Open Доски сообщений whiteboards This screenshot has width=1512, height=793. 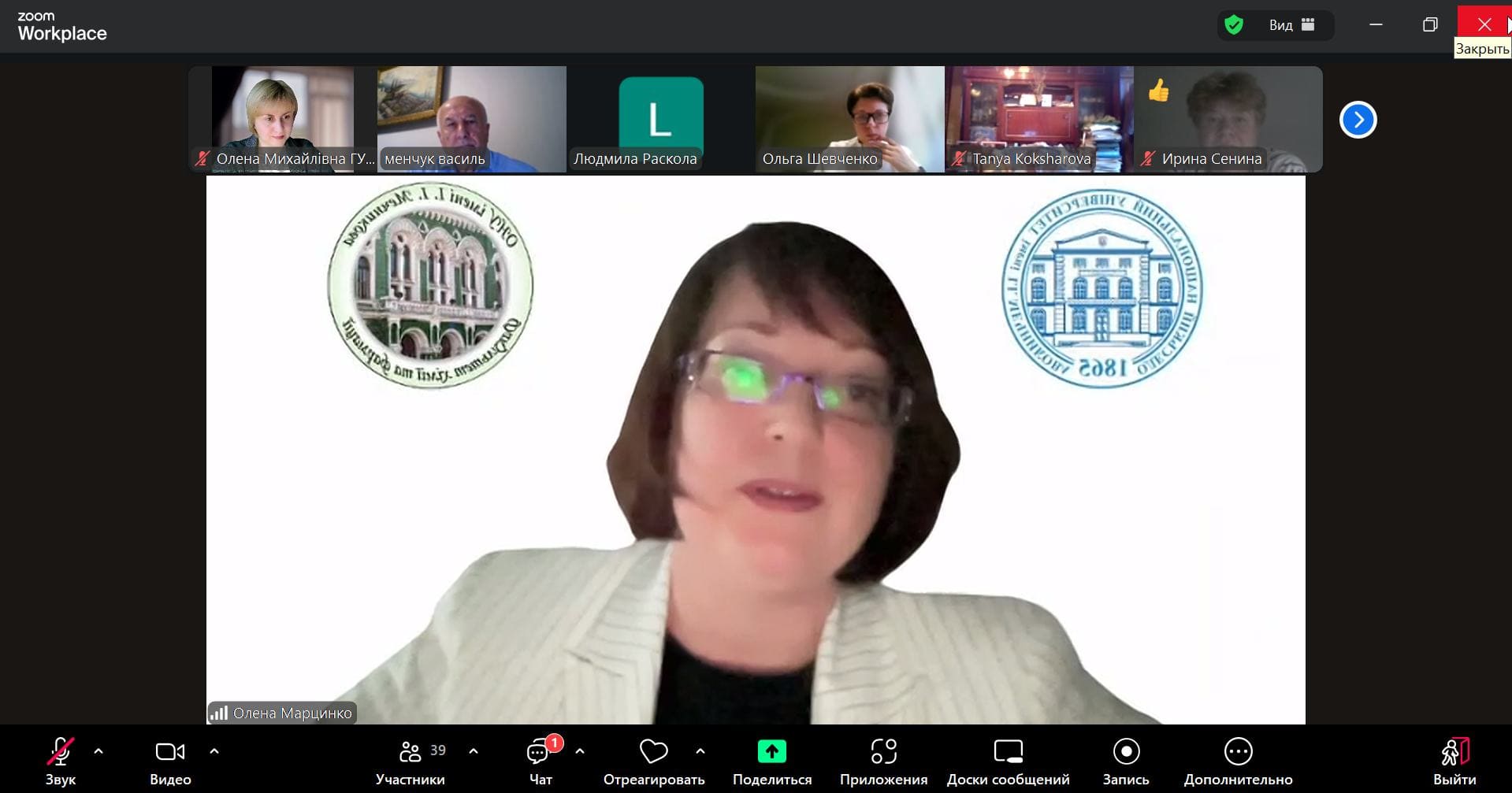tap(1008, 753)
